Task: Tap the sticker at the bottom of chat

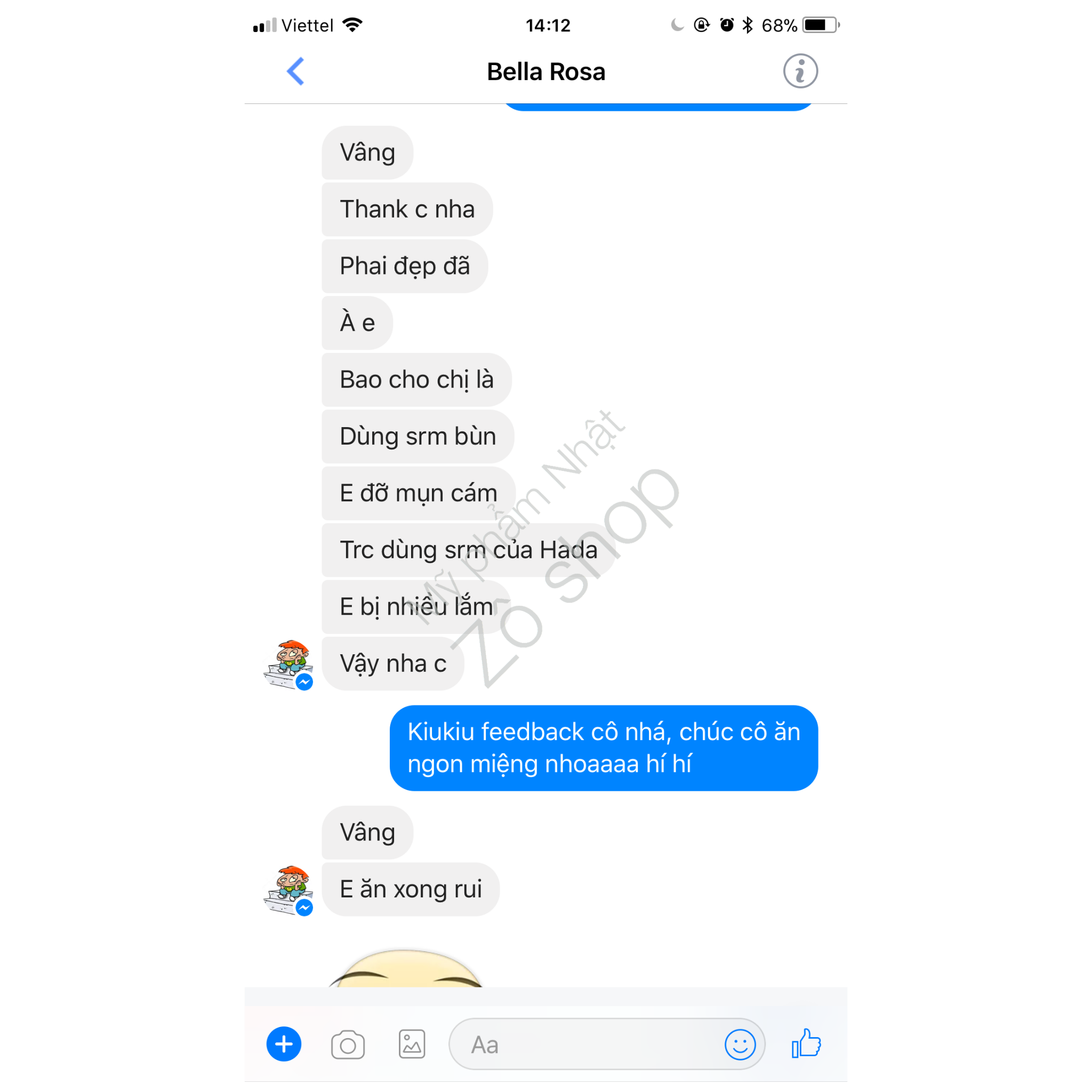Action: coord(405,968)
